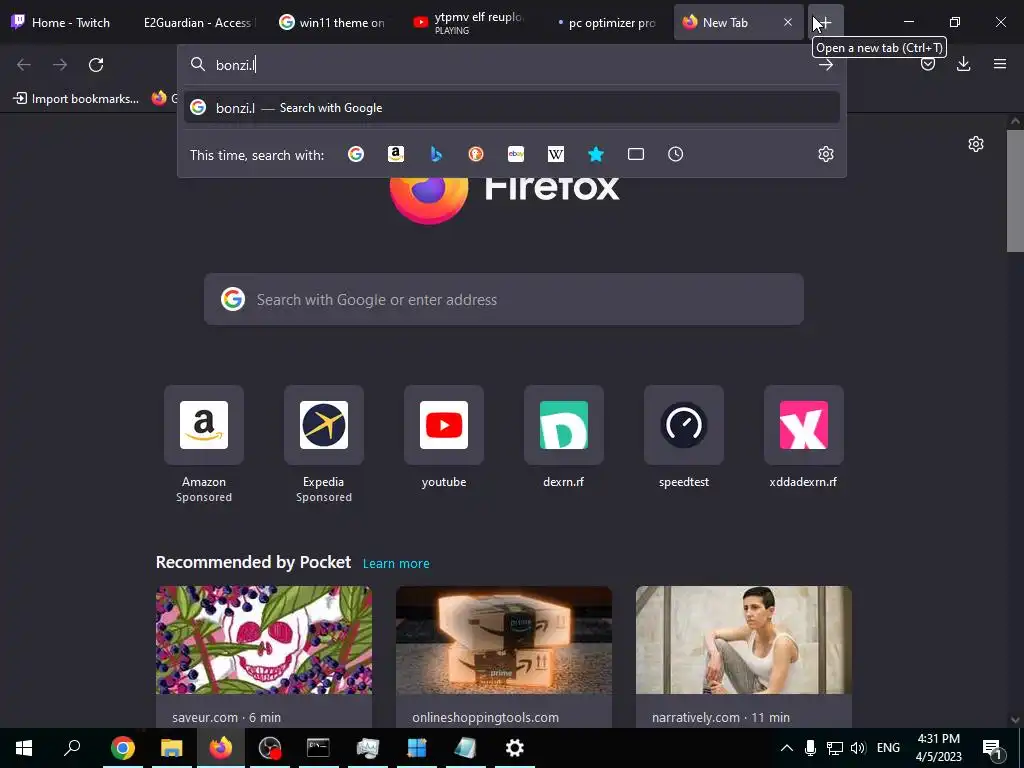Open File Explorer from taskbar
The height and width of the screenshot is (768, 1024).
pos(172,748)
